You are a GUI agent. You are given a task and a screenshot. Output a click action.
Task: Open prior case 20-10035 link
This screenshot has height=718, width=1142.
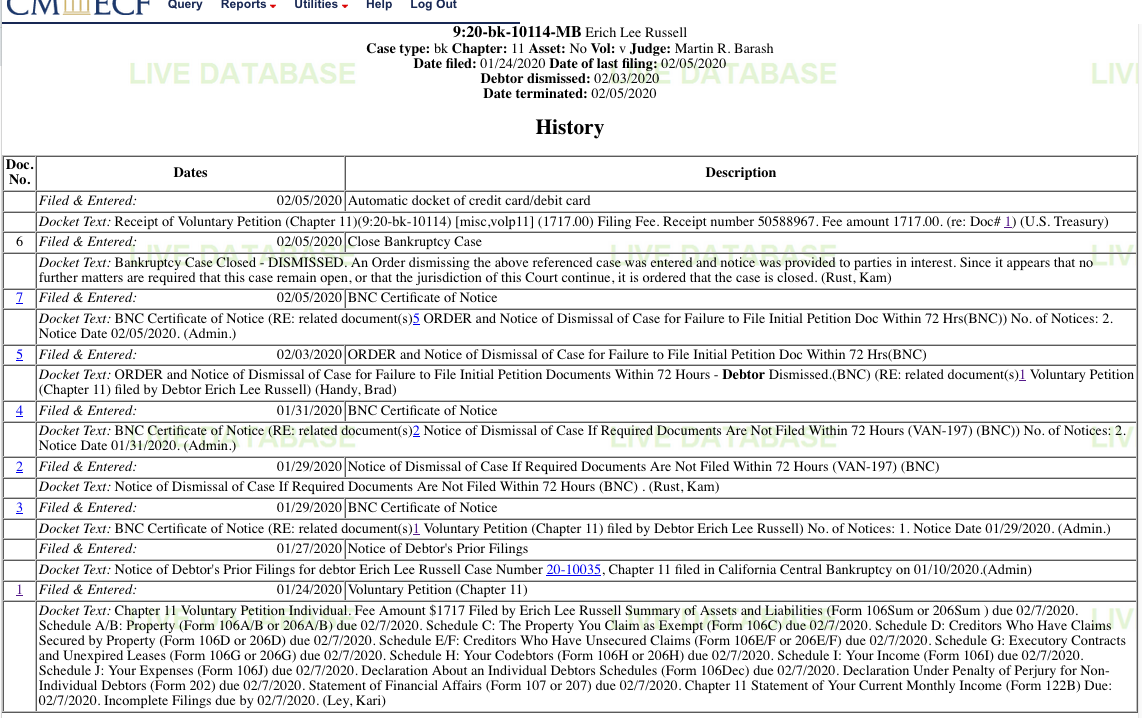(x=573, y=569)
